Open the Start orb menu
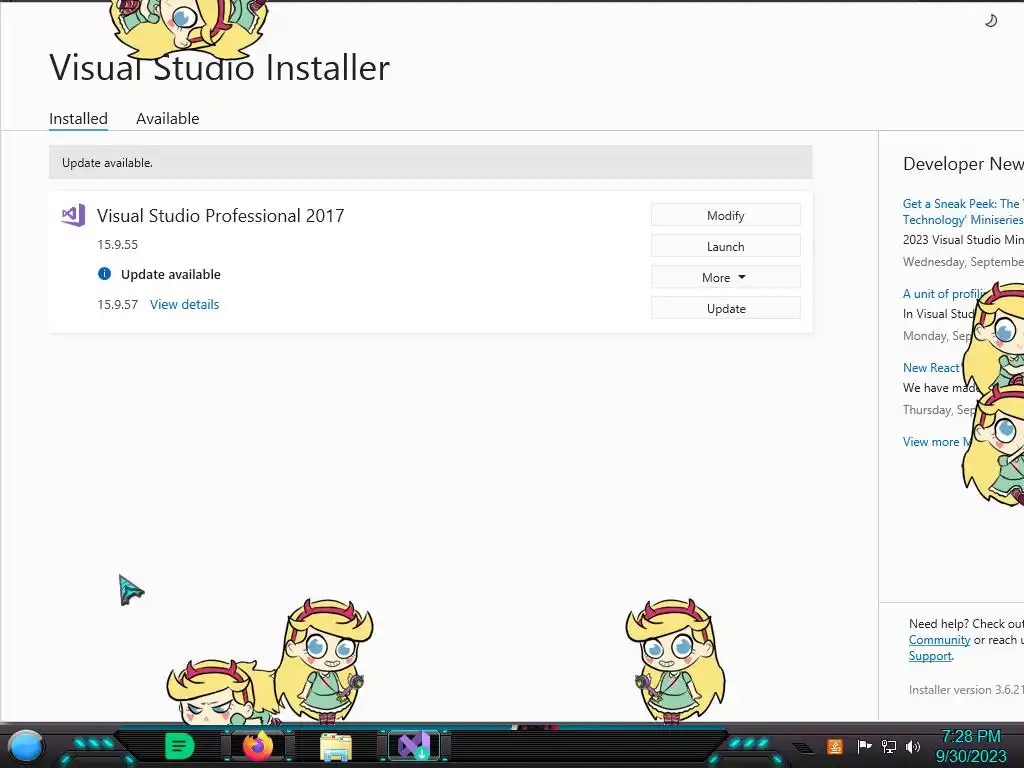This screenshot has height=768, width=1024. pos(25,746)
